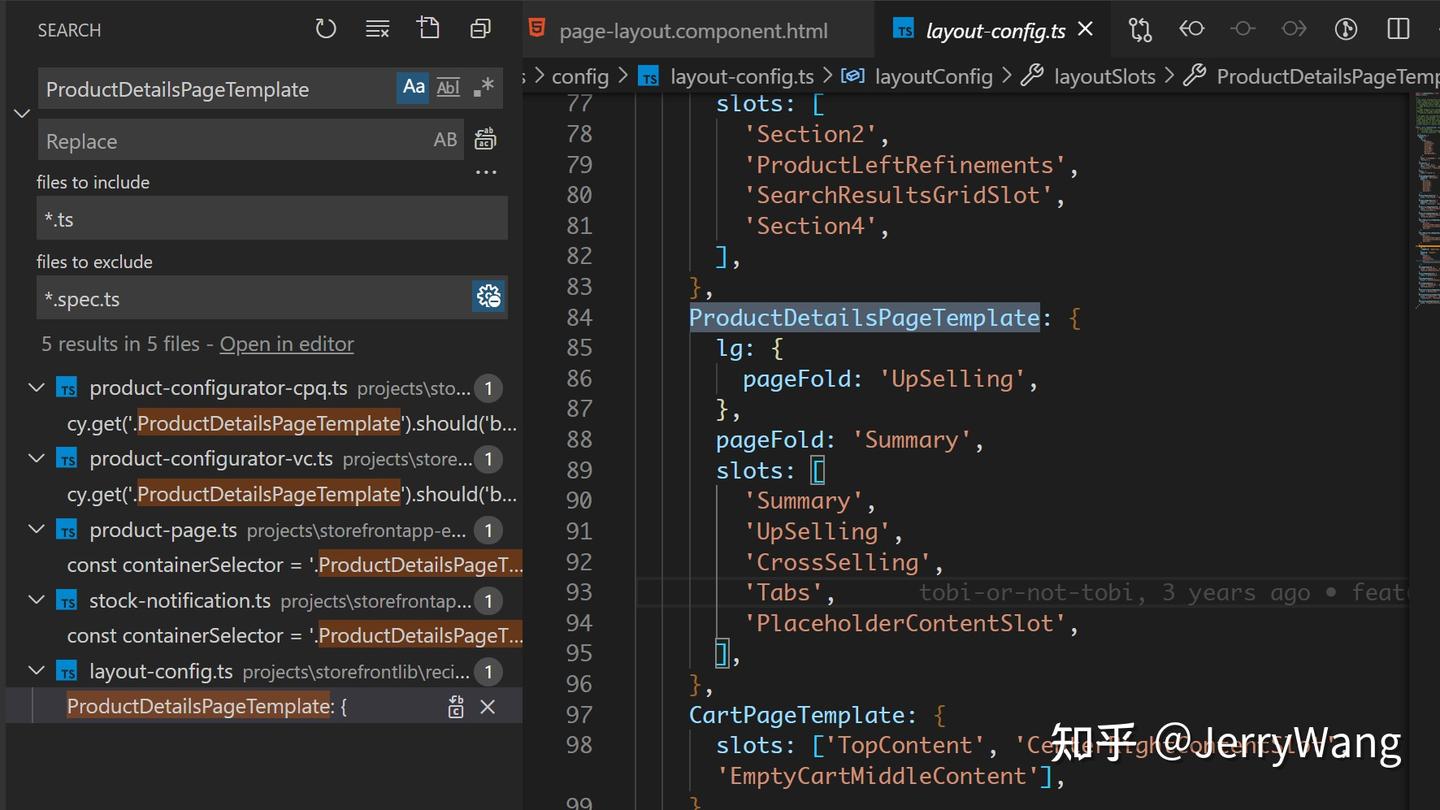Open the next revision arrow icon
This screenshot has width=1440, height=810.
(x=1294, y=29)
